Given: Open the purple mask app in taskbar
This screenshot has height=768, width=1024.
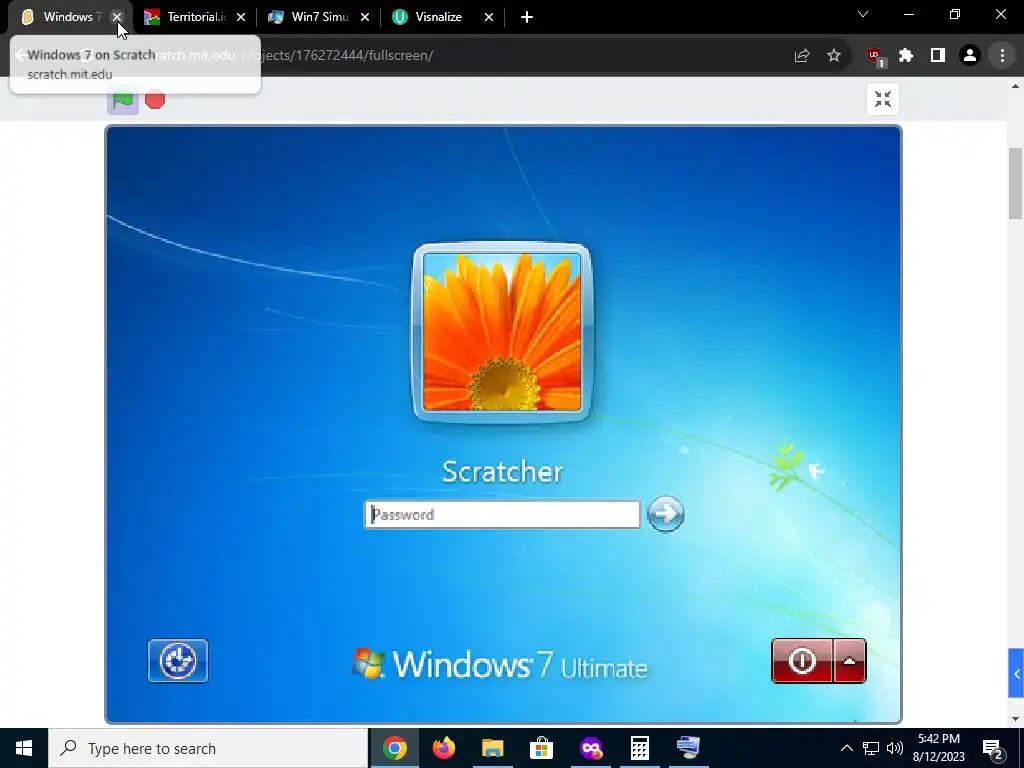Looking at the screenshot, I should pos(590,748).
